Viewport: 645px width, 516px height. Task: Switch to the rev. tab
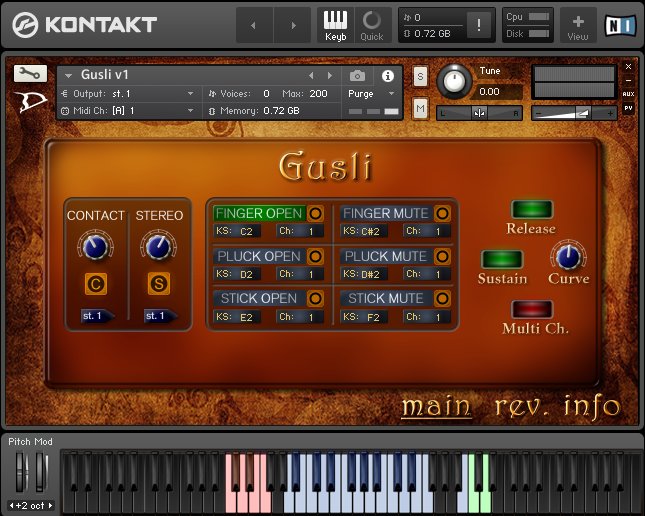[x=523, y=407]
